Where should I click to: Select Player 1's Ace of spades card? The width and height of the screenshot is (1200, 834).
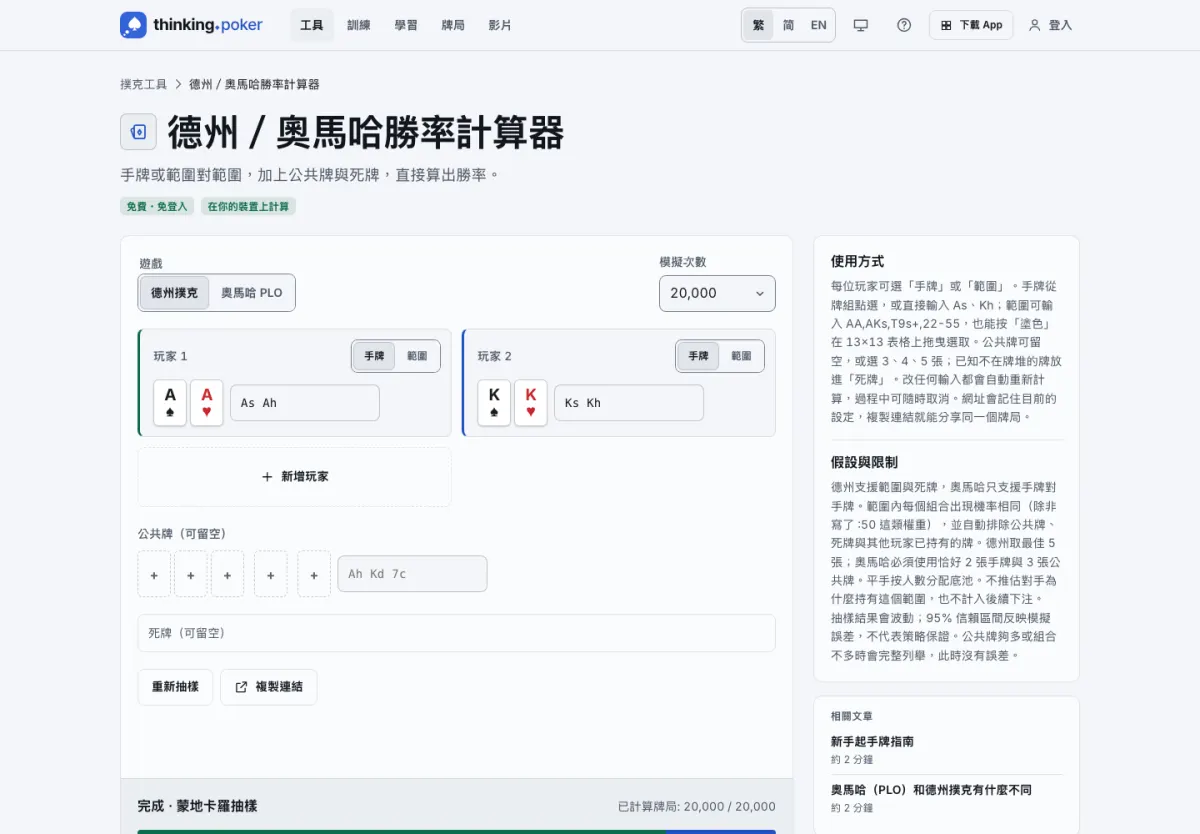pyautogui.click(x=170, y=402)
